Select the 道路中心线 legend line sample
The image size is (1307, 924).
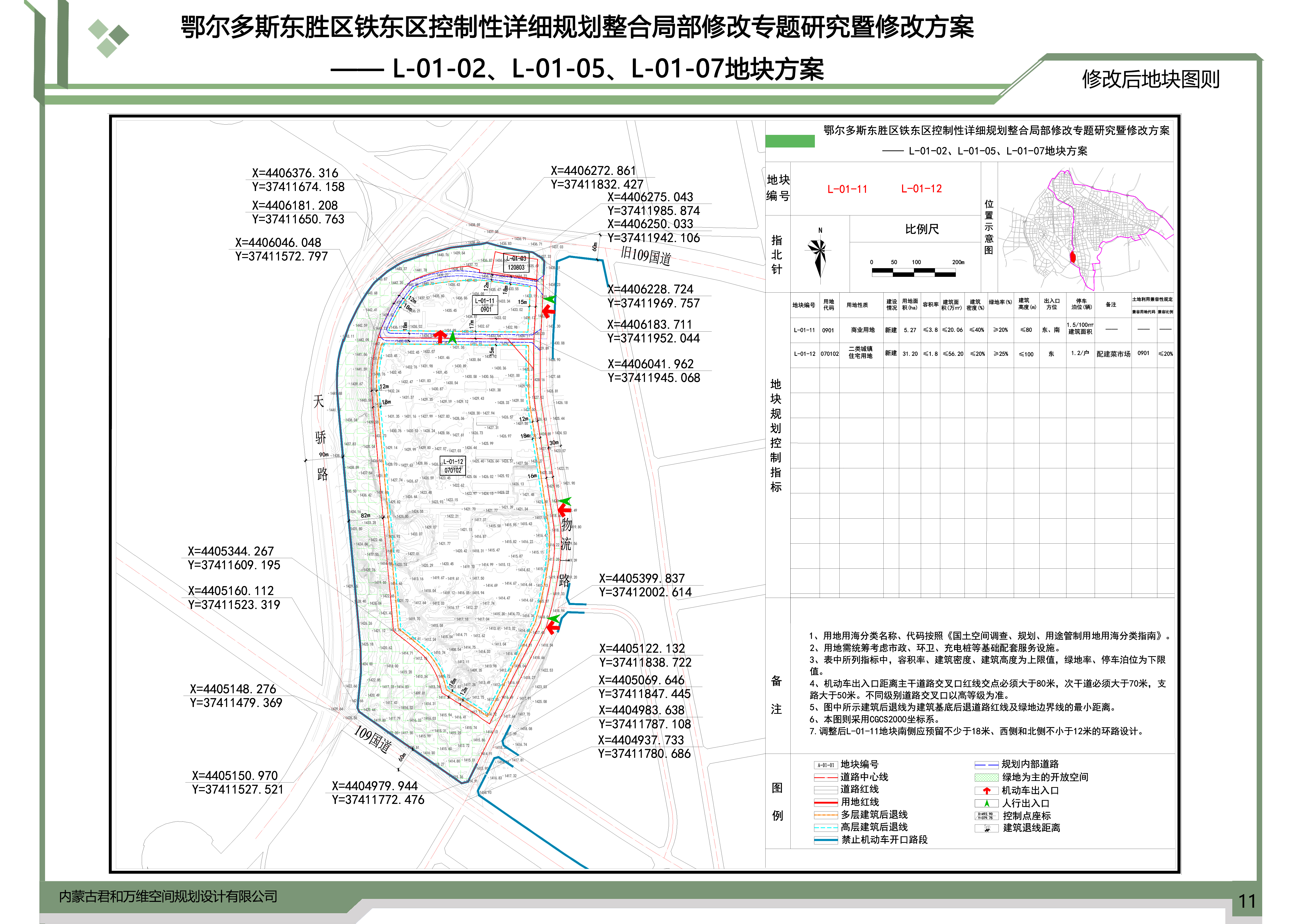click(825, 777)
